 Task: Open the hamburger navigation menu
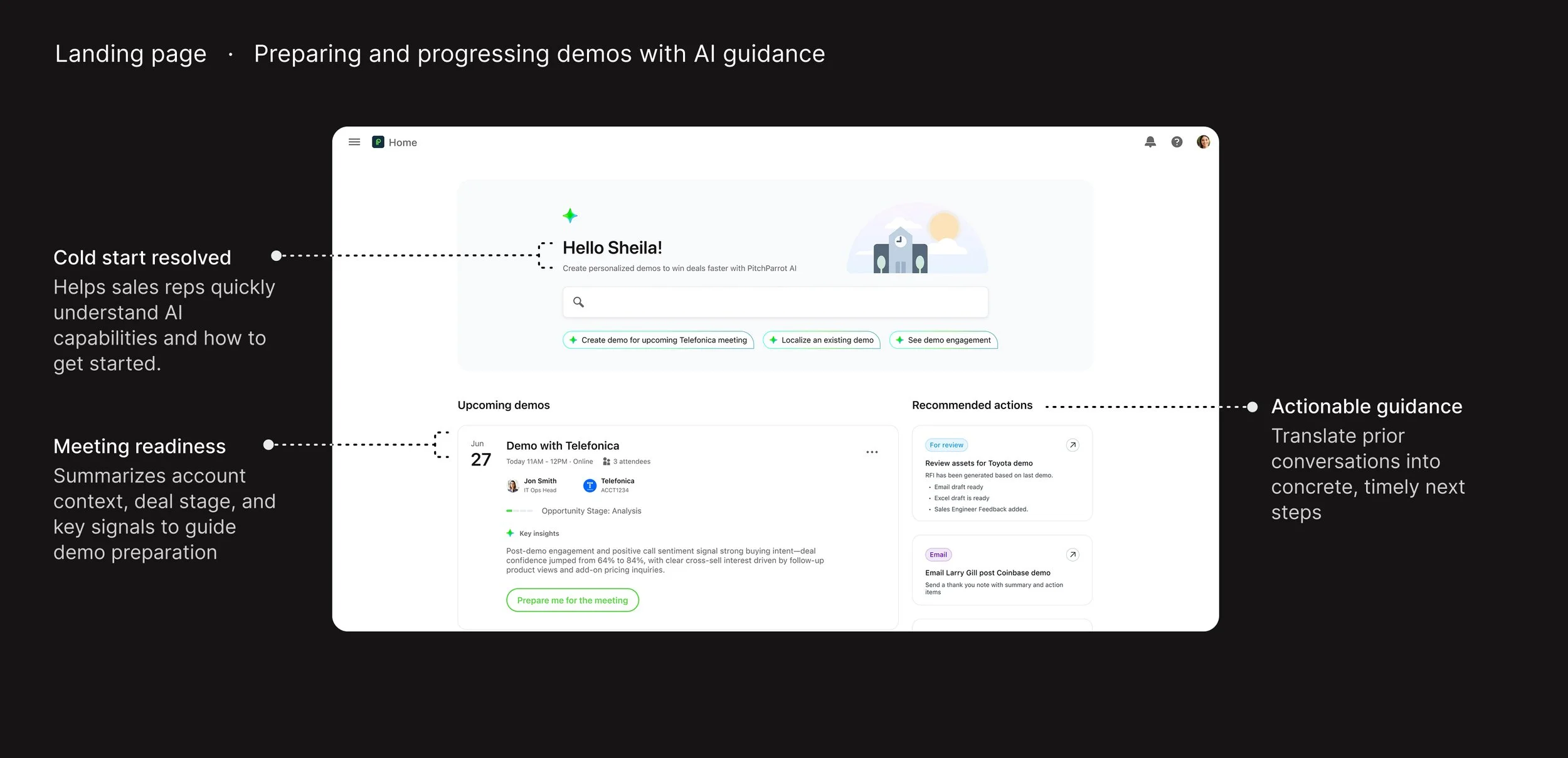[x=354, y=142]
